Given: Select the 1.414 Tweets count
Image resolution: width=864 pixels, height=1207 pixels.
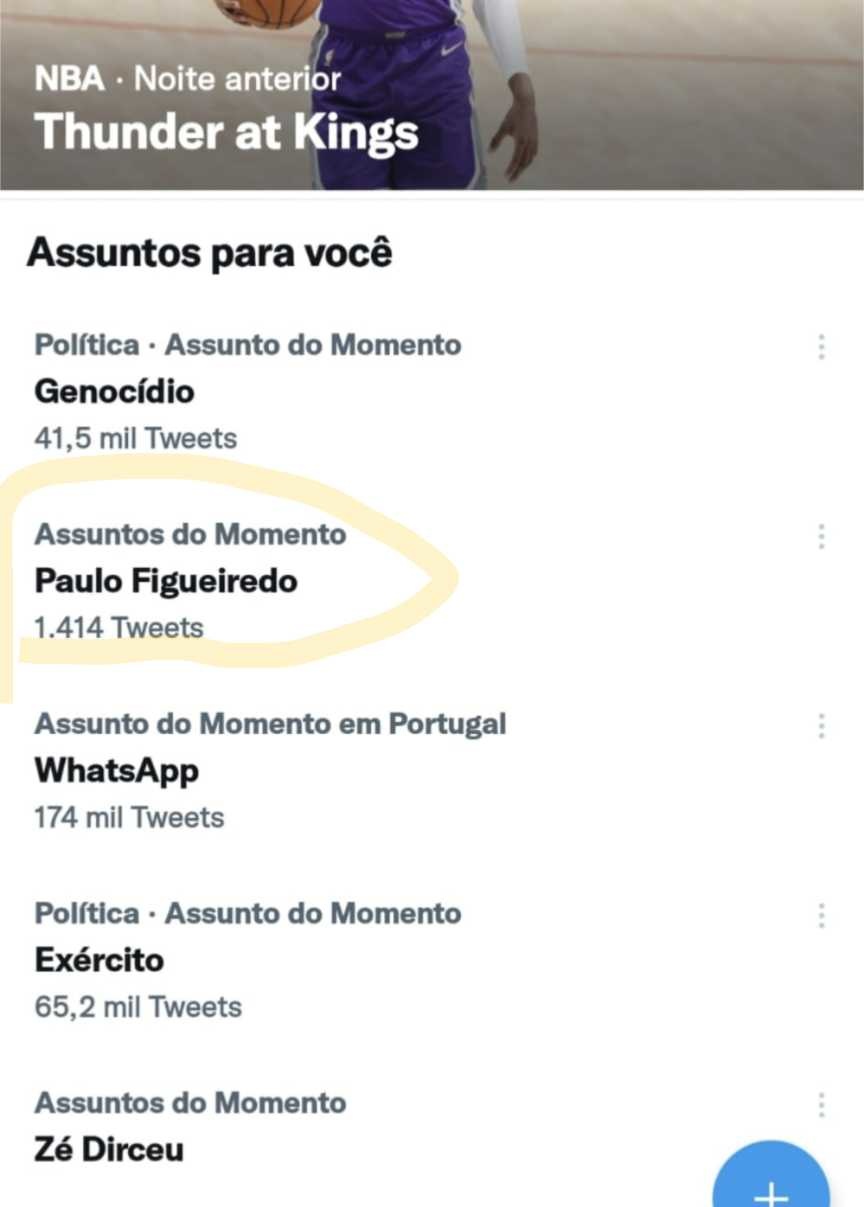Looking at the screenshot, I should click(x=119, y=628).
